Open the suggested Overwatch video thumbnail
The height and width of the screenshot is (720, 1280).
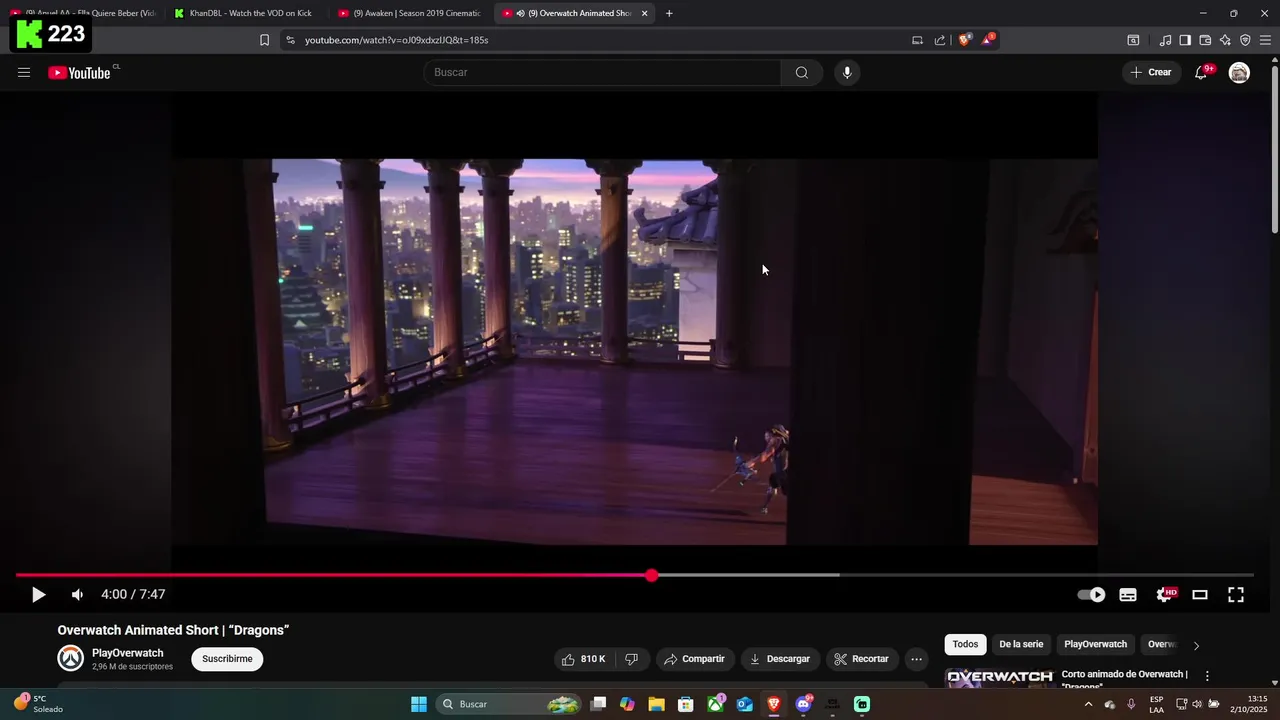999,678
